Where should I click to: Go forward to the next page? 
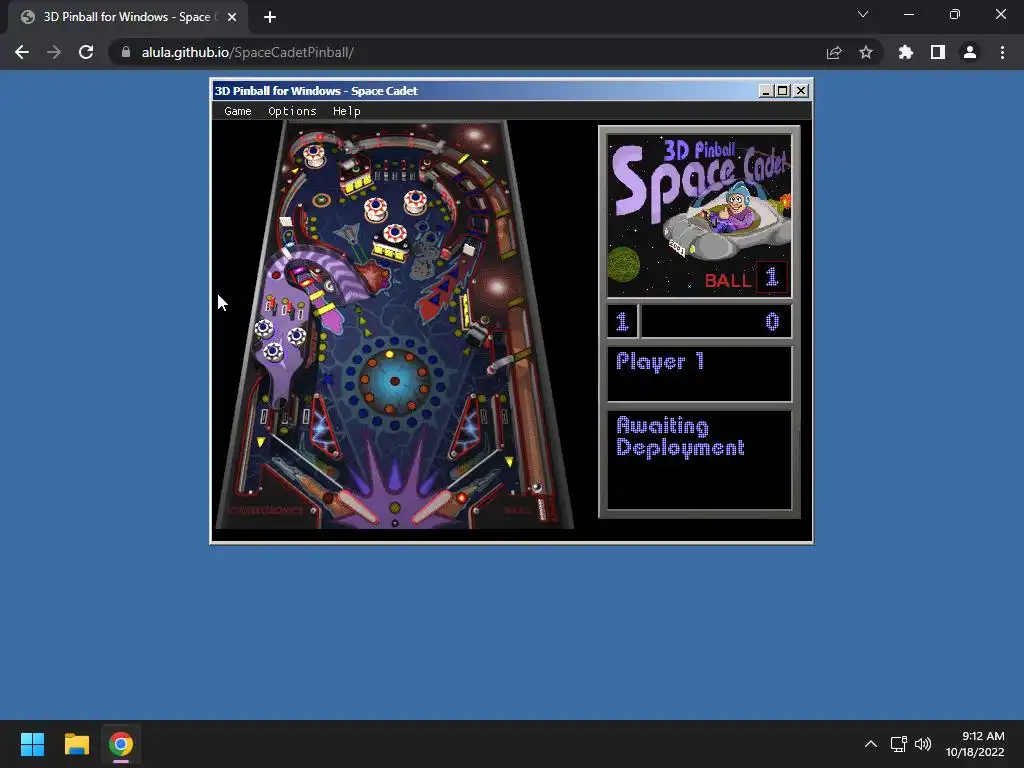[x=54, y=52]
